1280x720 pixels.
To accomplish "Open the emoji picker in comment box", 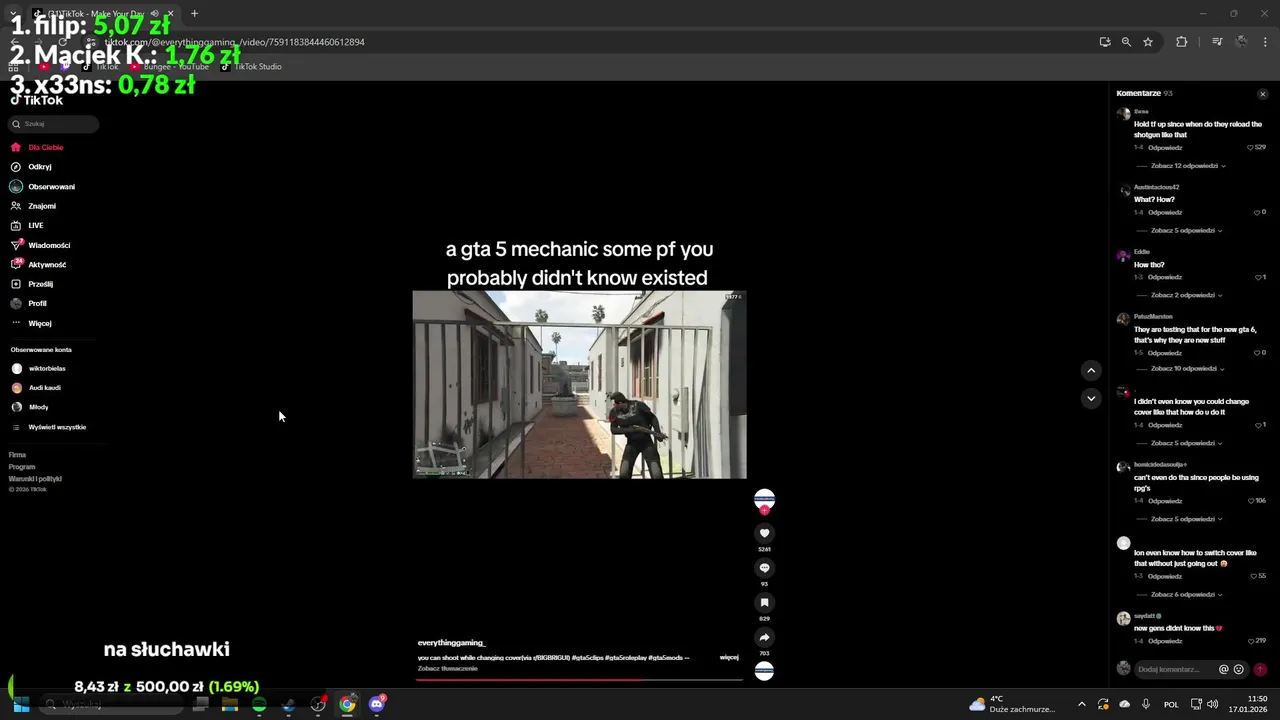I will click(1239, 669).
